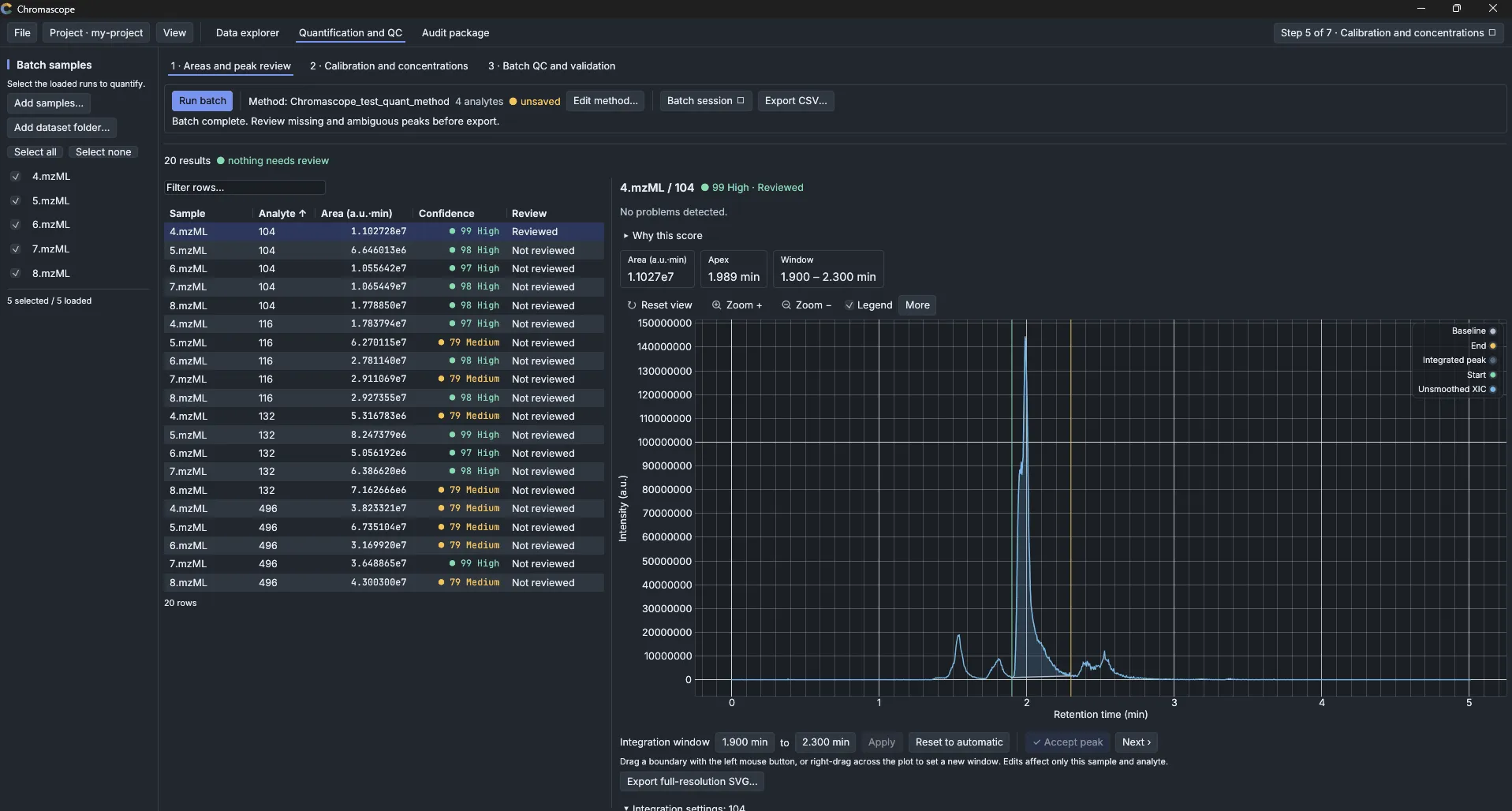Image resolution: width=1512 pixels, height=811 pixels.
Task: Switch to the Data explorer tab
Action: click(x=248, y=32)
